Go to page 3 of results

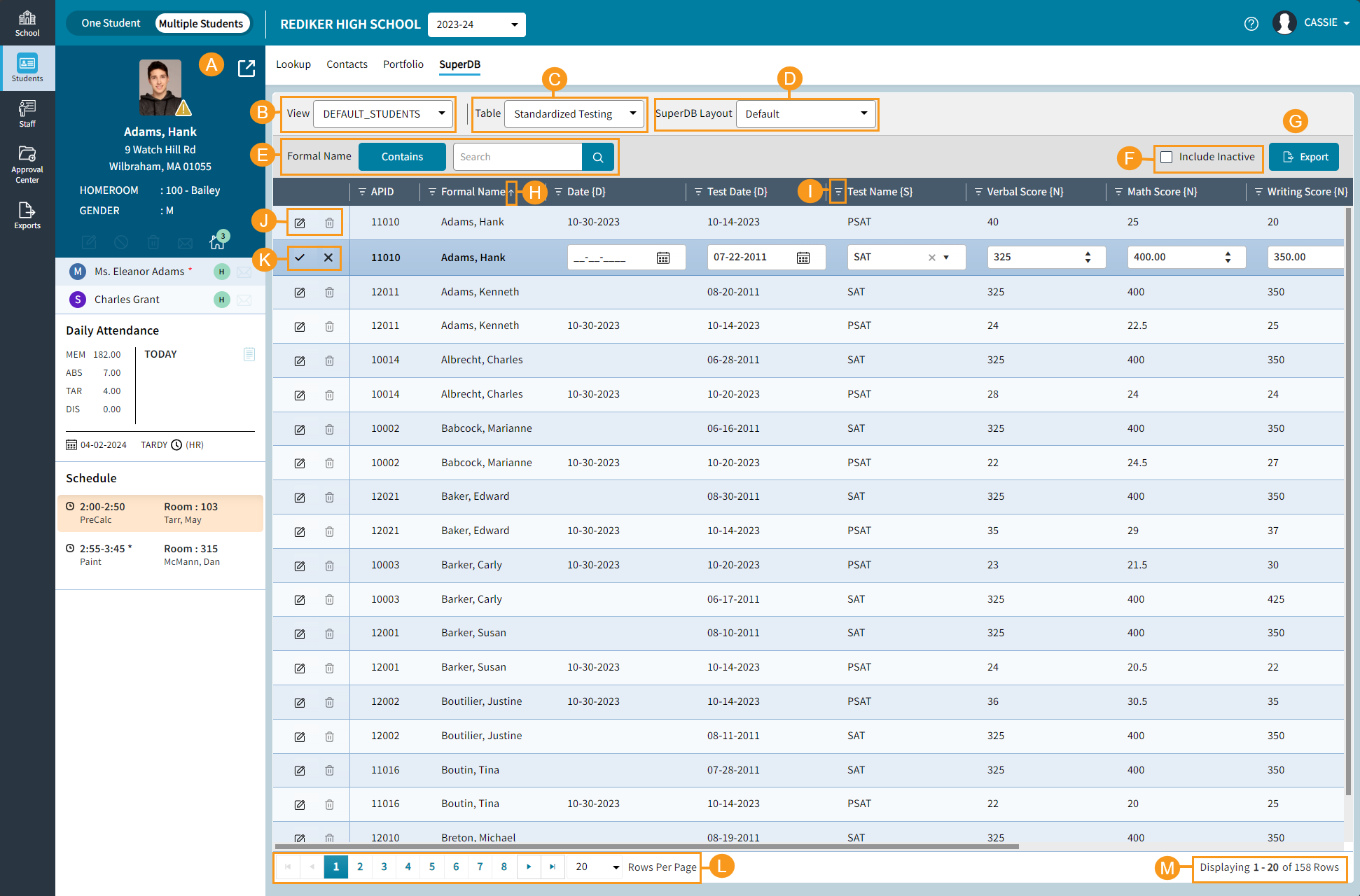[384, 867]
